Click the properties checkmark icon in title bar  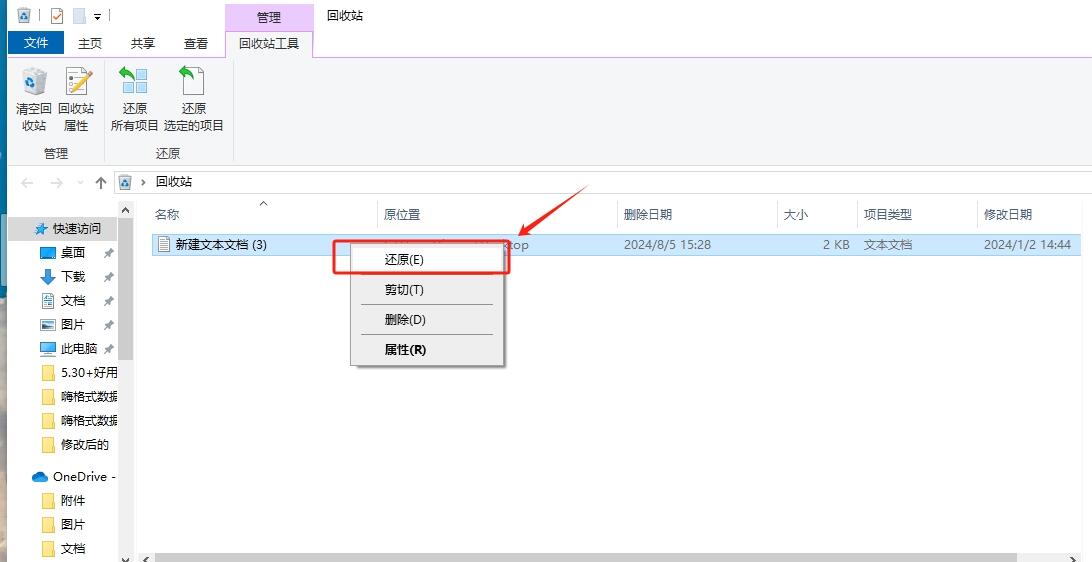(57, 15)
